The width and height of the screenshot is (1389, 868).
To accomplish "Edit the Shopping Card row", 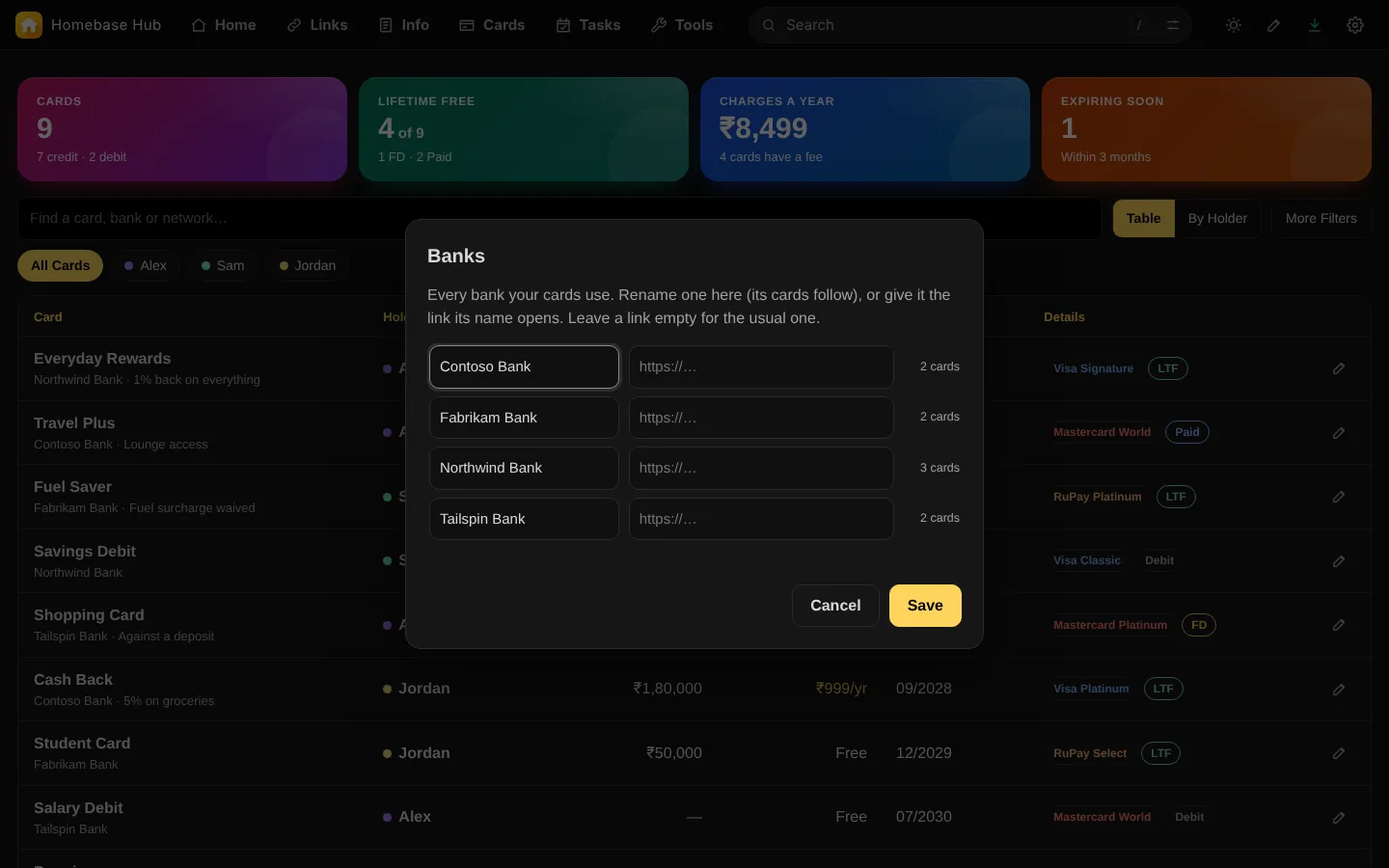I will point(1339,625).
